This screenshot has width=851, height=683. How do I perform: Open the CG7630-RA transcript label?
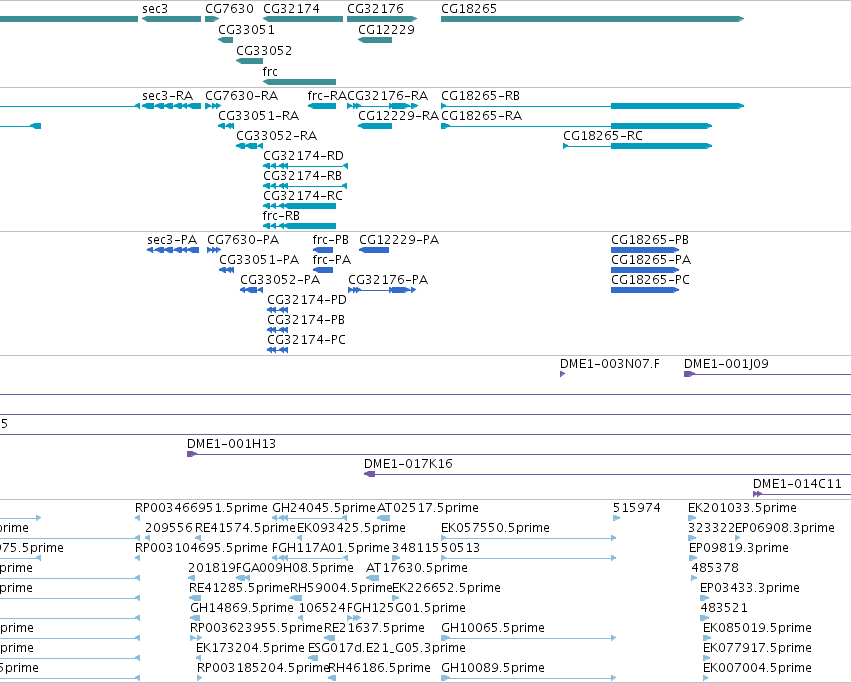(x=242, y=96)
